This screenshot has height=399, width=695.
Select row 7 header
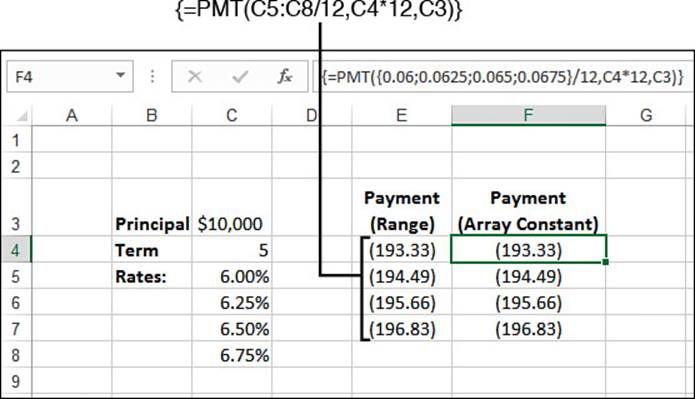[16, 329]
